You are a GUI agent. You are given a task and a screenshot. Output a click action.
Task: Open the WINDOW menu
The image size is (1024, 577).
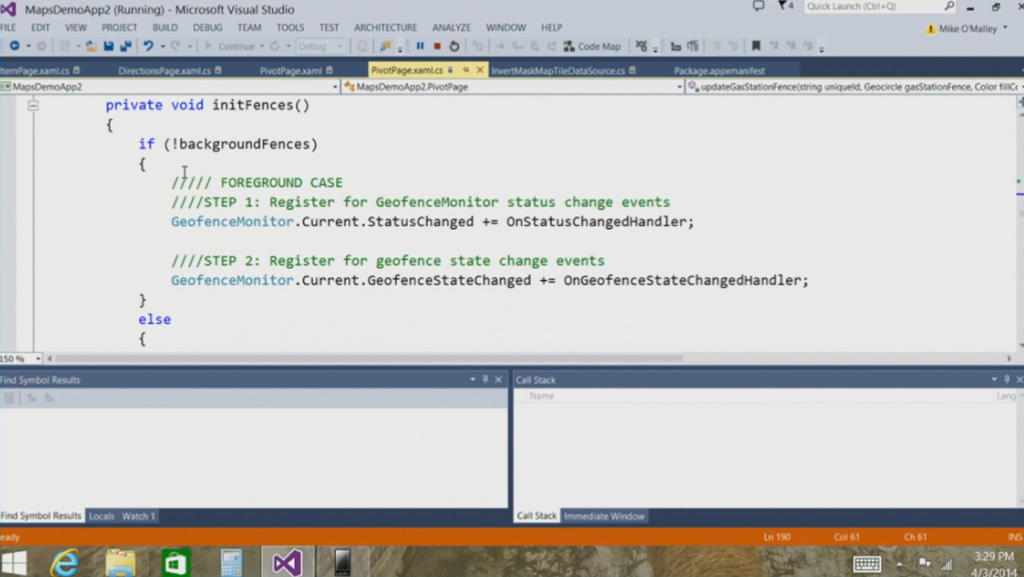point(505,27)
